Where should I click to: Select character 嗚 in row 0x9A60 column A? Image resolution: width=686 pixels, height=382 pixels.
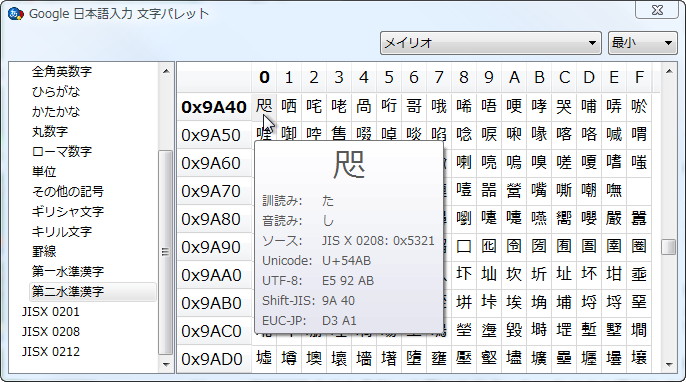514,162
